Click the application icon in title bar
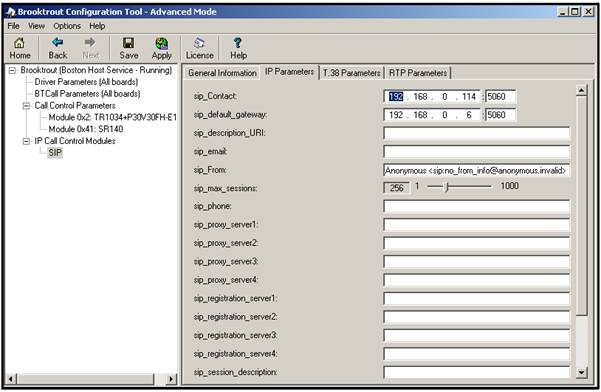601x392 pixels. coord(11,12)
